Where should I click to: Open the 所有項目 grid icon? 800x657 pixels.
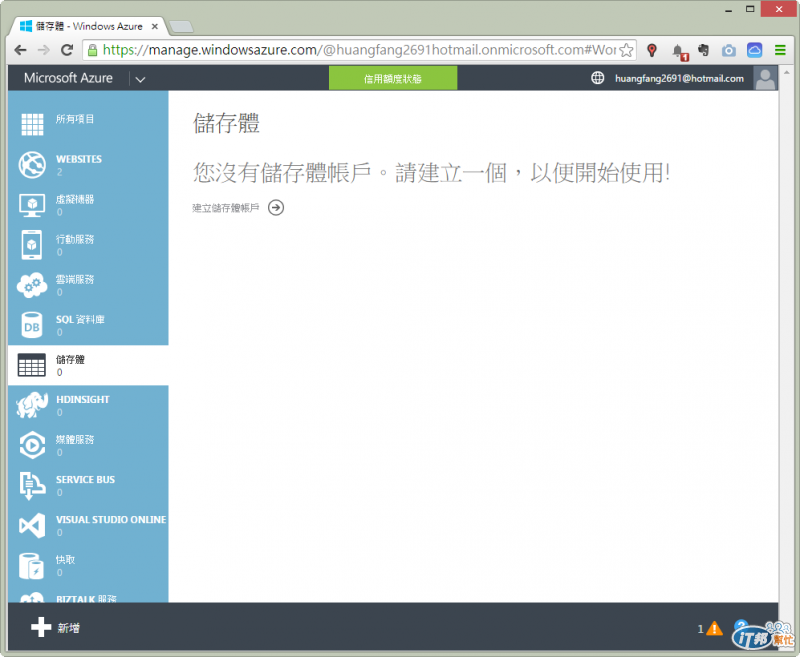coord(32,124)
